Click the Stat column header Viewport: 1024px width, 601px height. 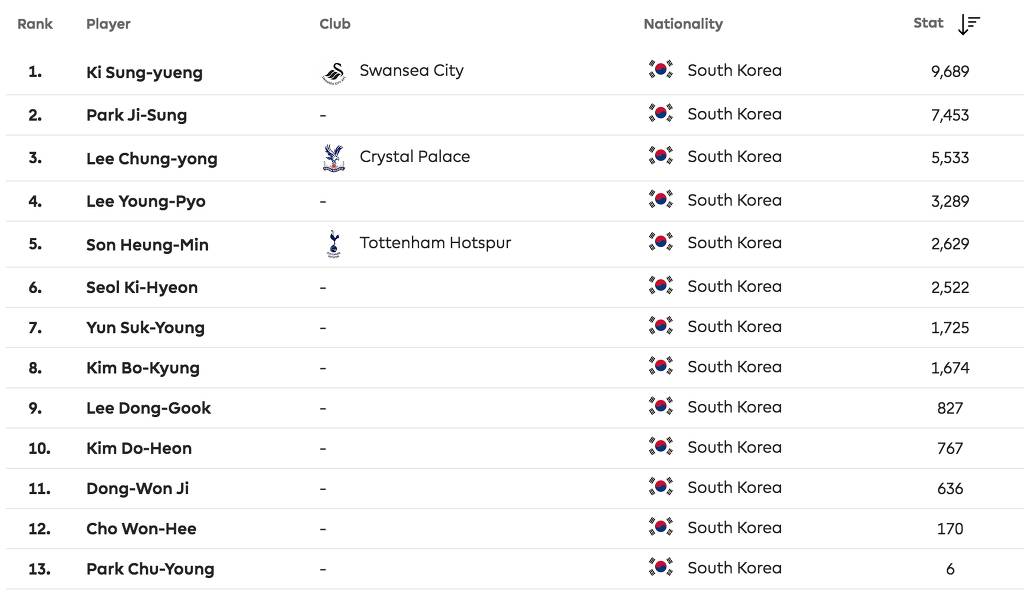click(928, 23)
